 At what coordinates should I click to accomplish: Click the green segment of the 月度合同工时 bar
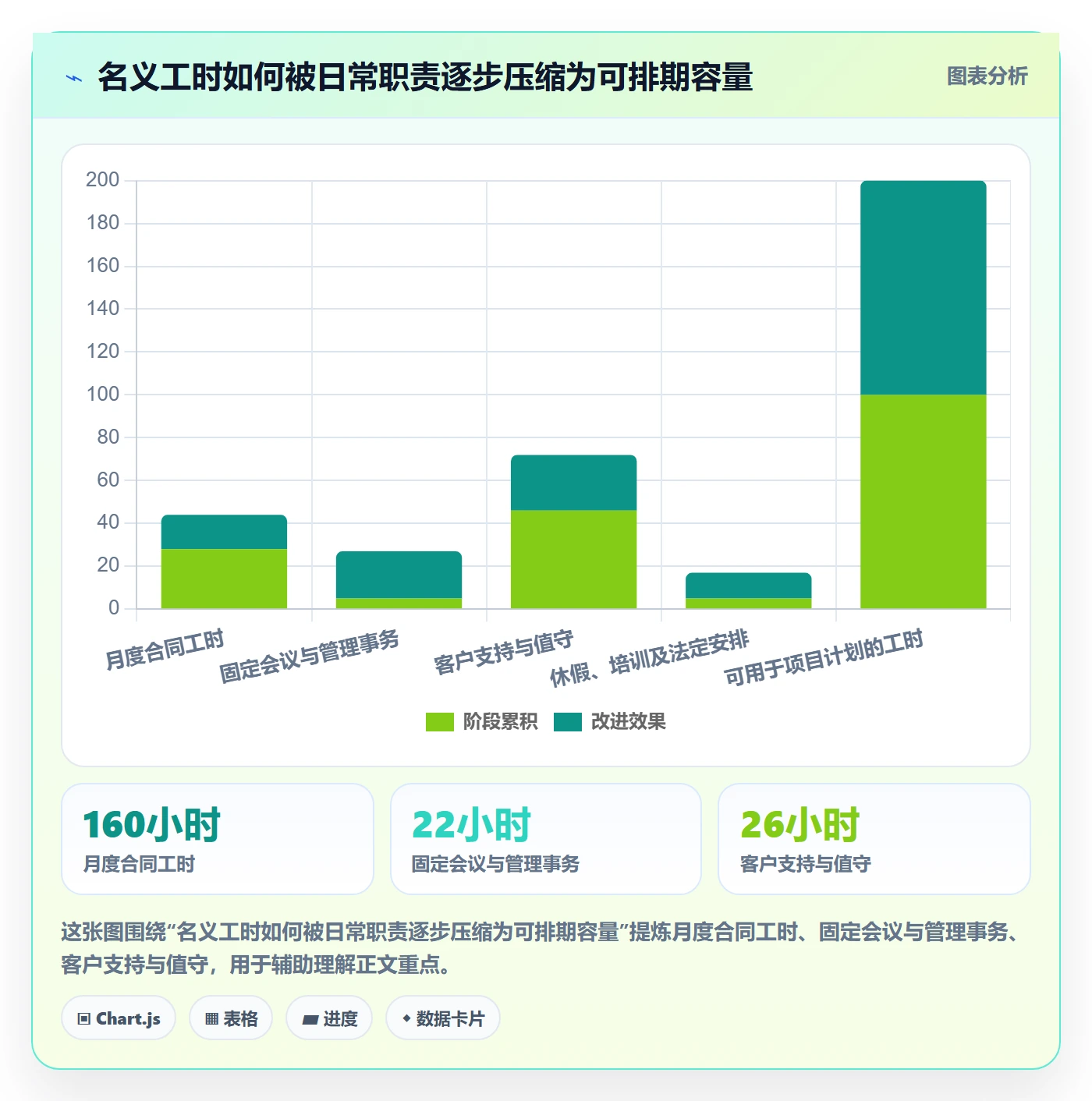[224, 579]
